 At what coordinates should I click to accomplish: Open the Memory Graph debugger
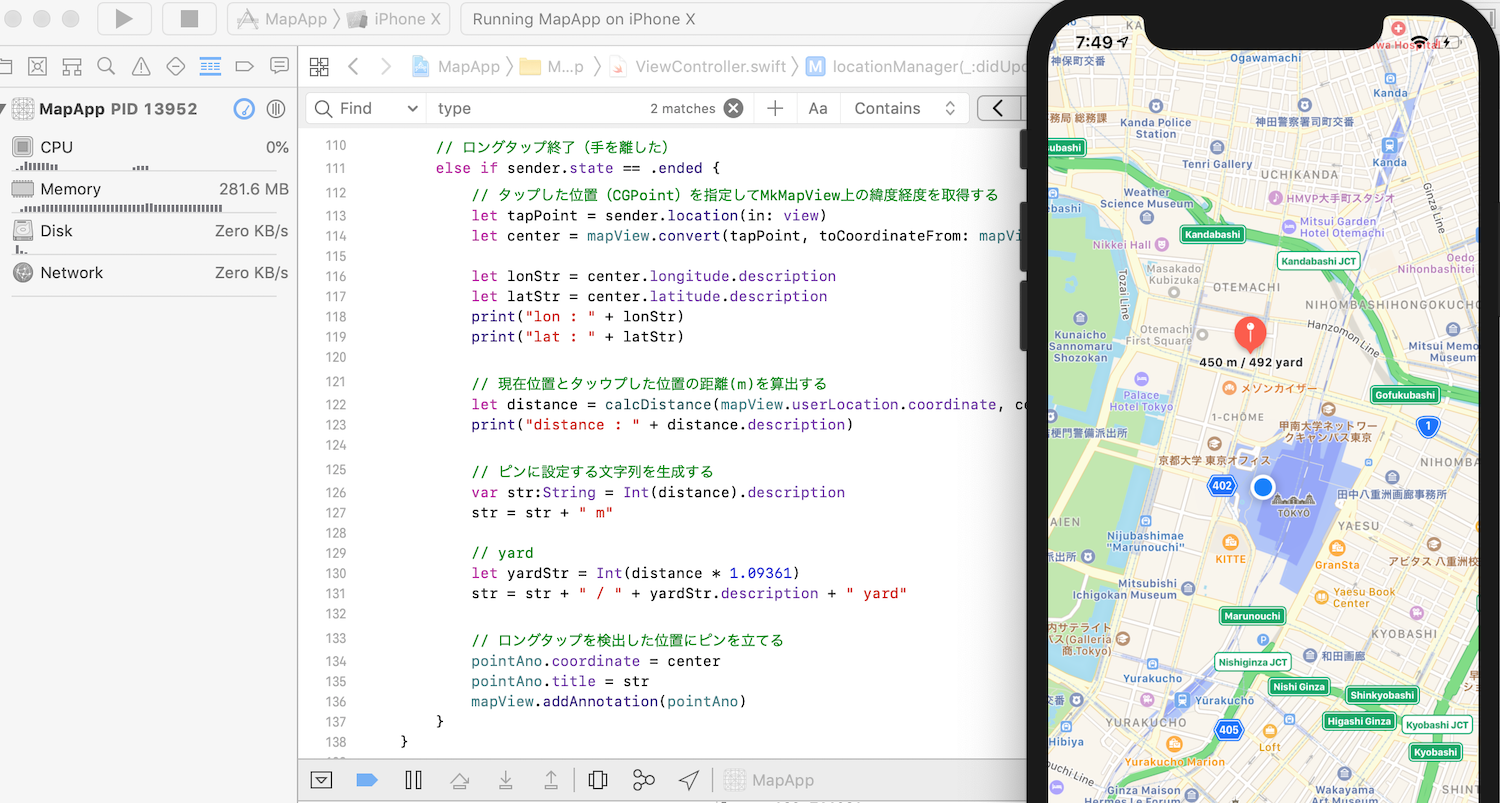(x=643, y=780)
